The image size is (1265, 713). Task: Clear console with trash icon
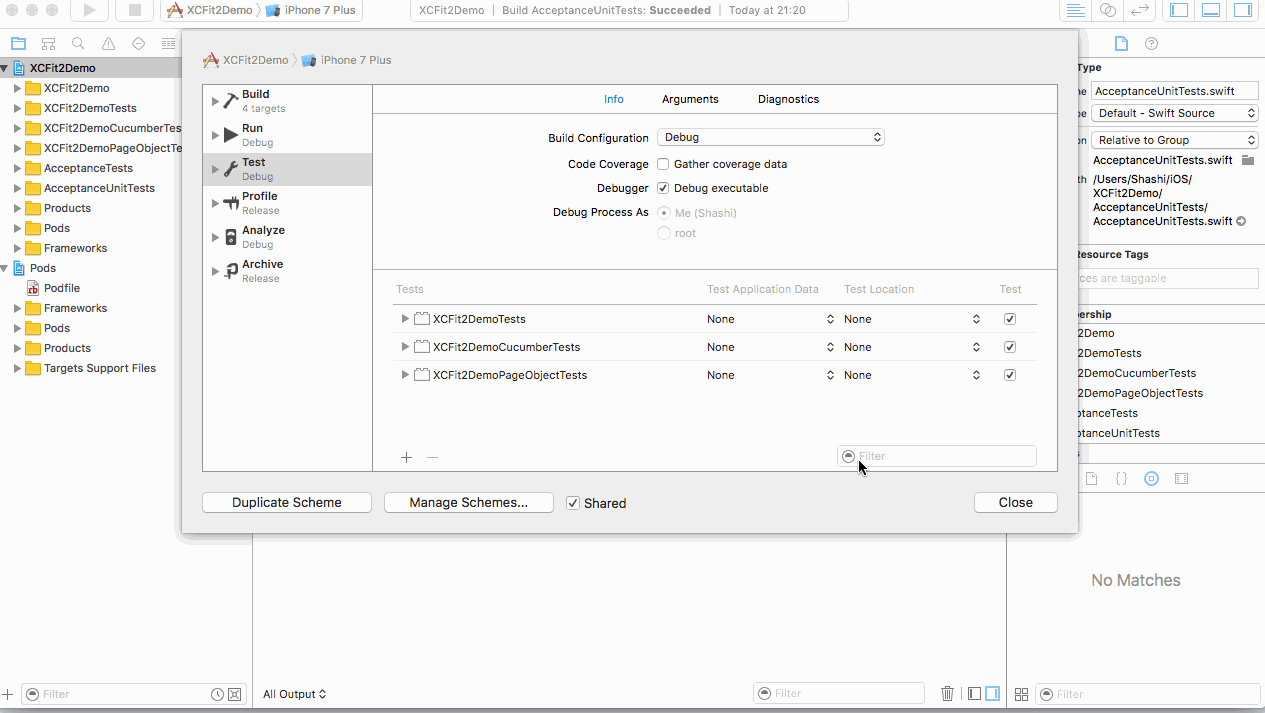point(947,693)
